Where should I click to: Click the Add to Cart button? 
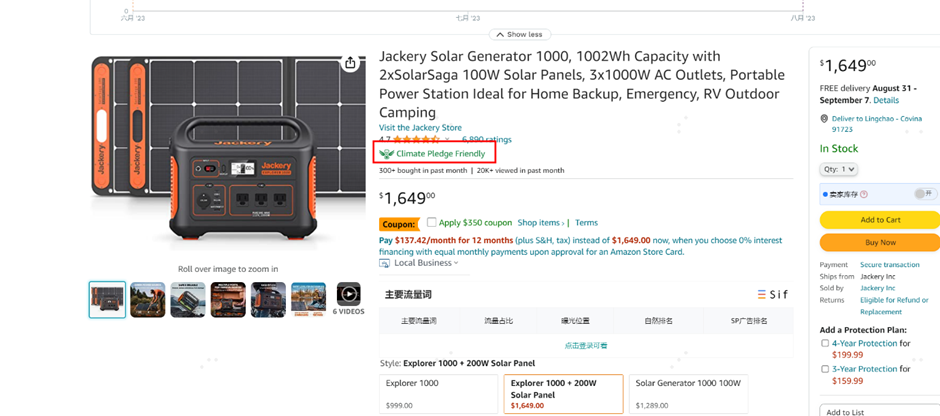[x=879, y=220]
